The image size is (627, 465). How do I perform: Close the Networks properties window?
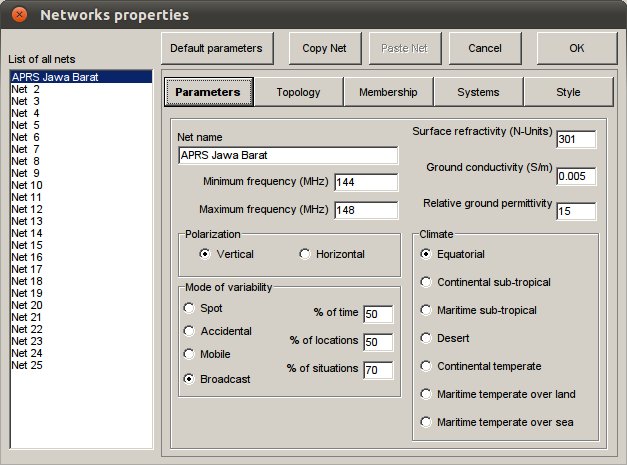[x=19, y=15]
